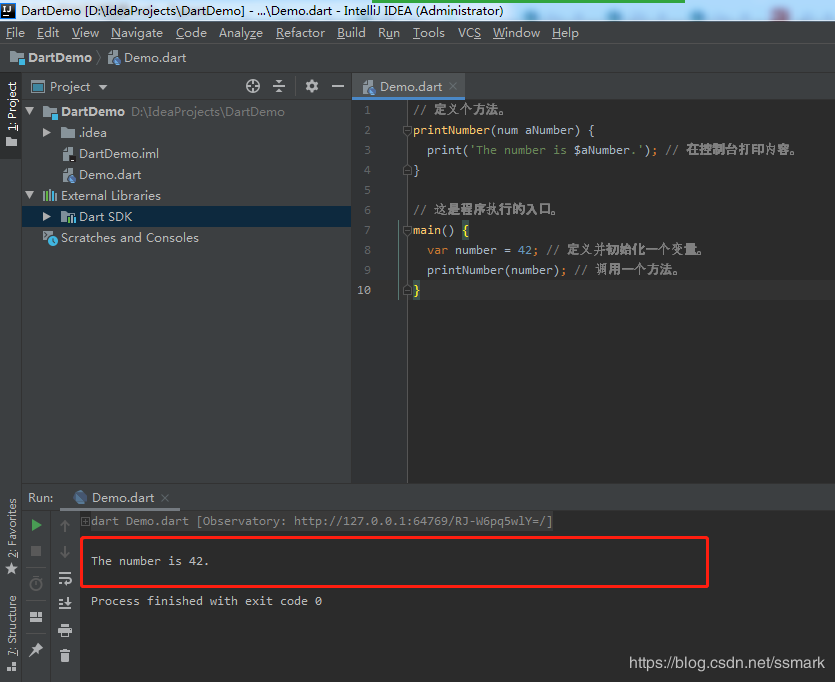The height and width of the screenshot is (682, 835).
Task: Click the .idea folder icon
Action: click(x=68, y=132)
